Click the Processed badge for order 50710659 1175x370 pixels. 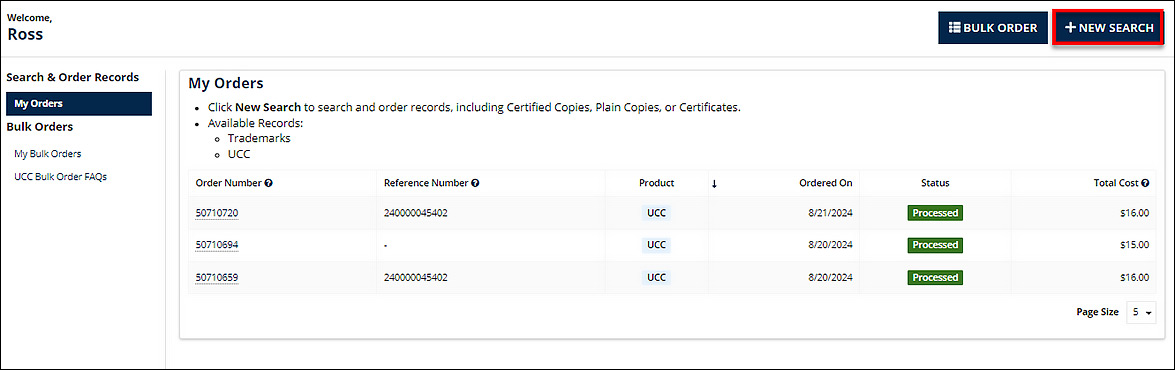pos(934,277)
